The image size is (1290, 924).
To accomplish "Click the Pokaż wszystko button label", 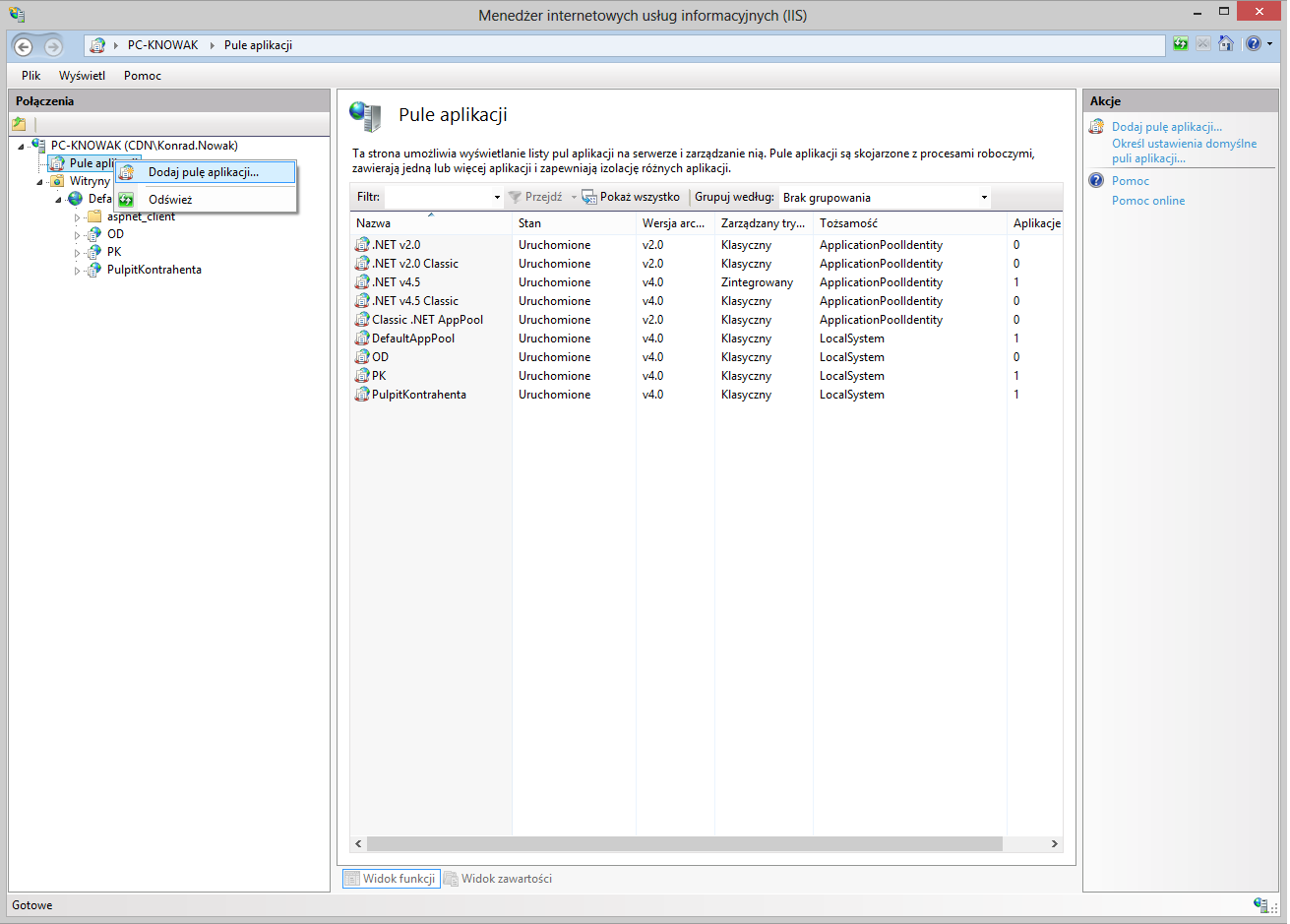I will 640,198.
